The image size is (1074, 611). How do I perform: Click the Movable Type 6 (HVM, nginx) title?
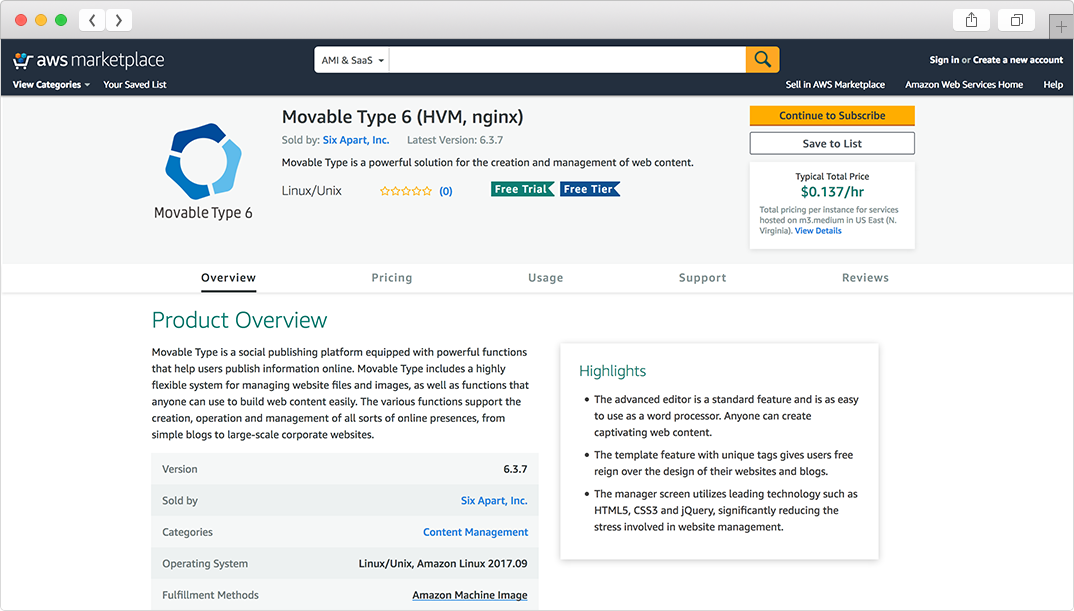coord(403,117)
